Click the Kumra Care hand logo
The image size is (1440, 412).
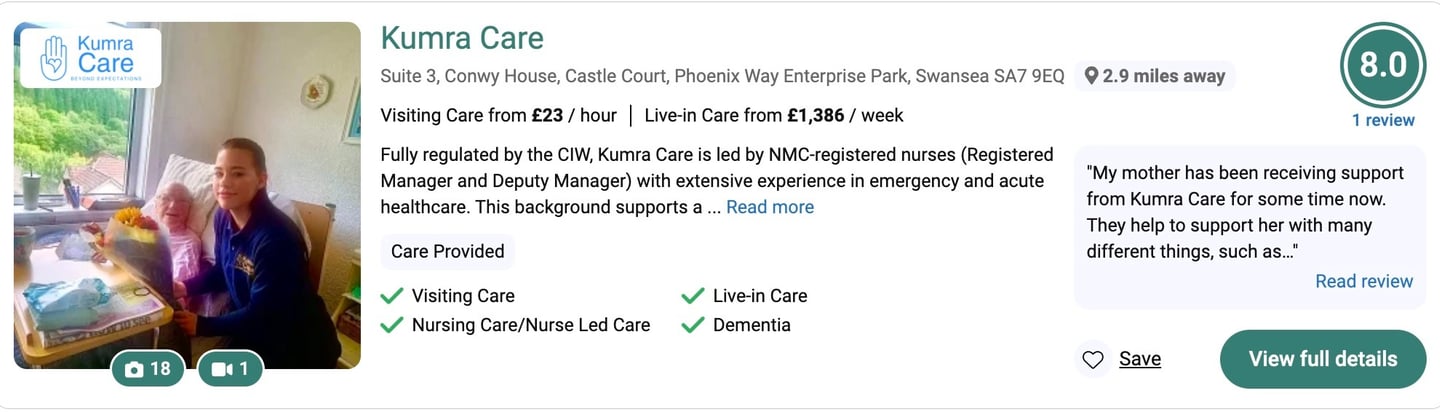coord(53,58)
